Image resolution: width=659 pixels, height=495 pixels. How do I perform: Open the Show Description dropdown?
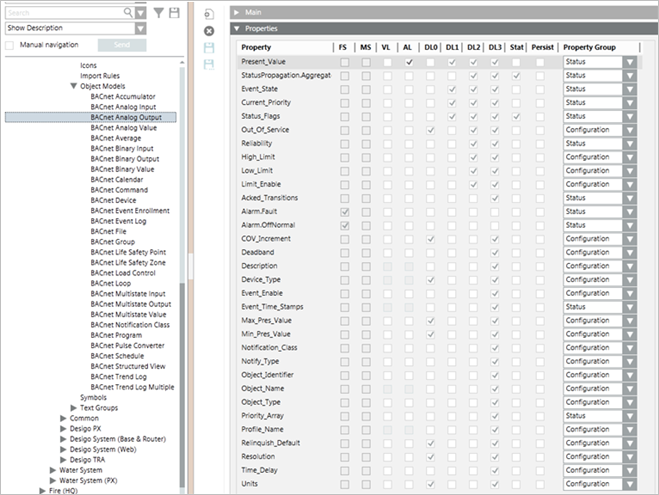point(74,28)
